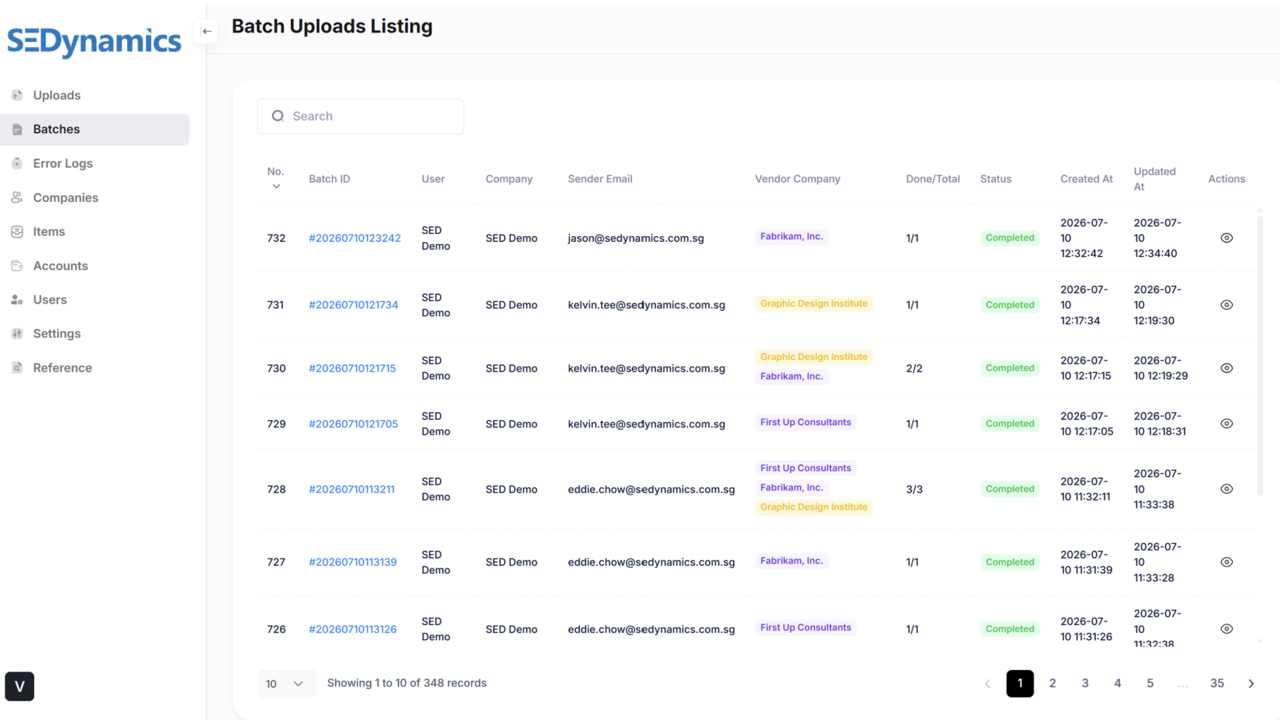View batch 731 details eye icon
The width and height of the screenshot is (1280, 720).
click(1227, 305)
